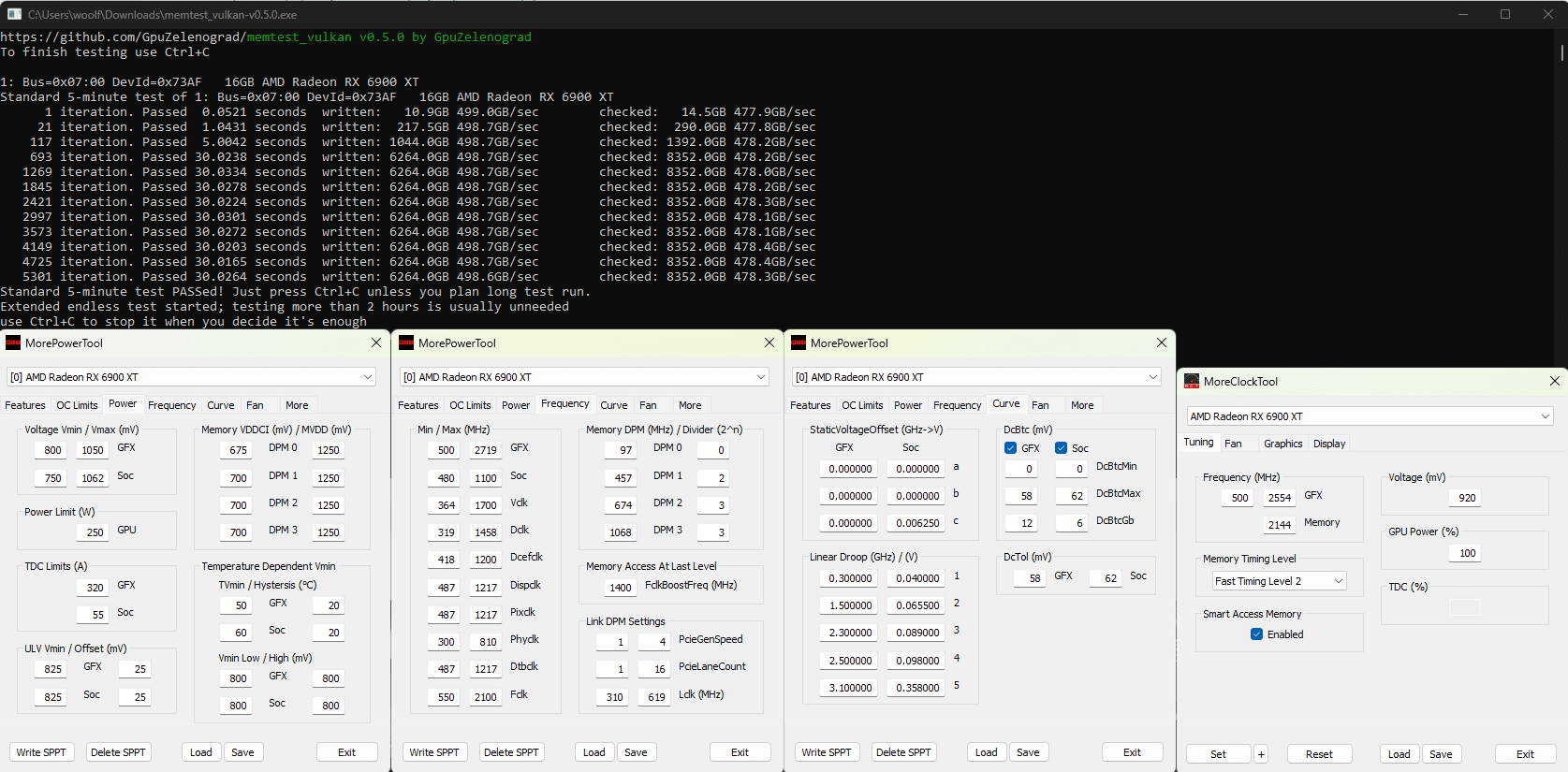Click the StaticVoltageOffset Soc c field 0.006250
The image size is (1568, 772).
[917, 523]
